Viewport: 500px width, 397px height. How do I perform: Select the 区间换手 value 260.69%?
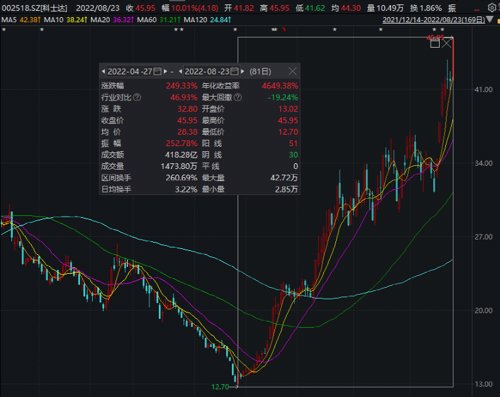[182, 178]
